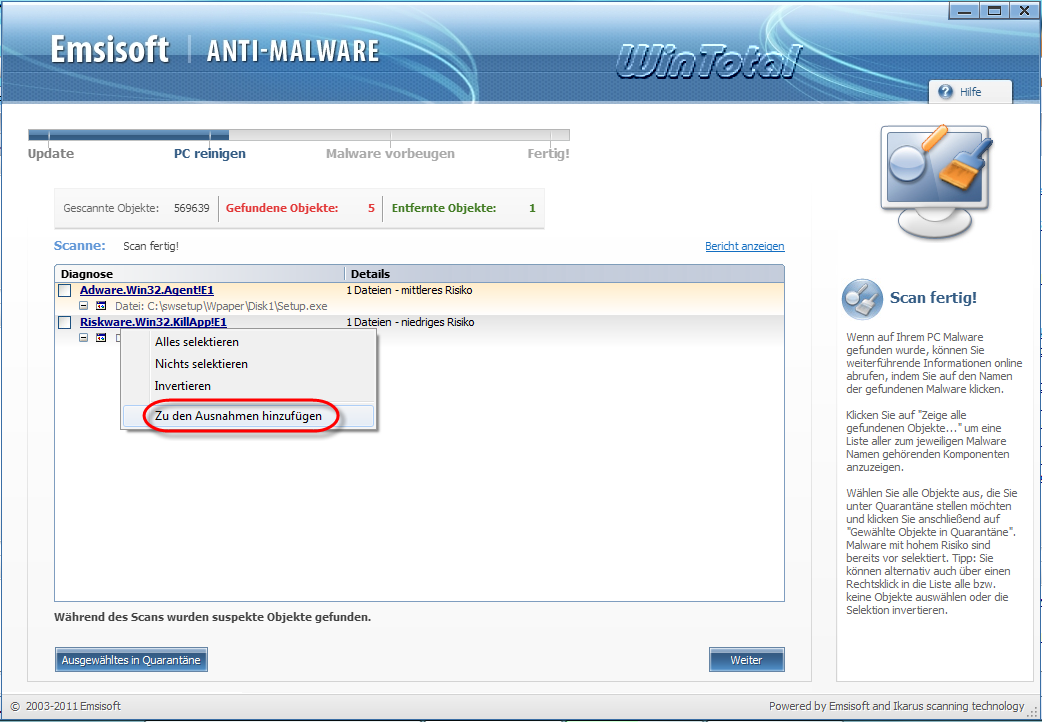Screen dimensions: 1042x722
Task: Click the round magnifier icon beside Scan fertig!
Action: (x=862, y=299)
